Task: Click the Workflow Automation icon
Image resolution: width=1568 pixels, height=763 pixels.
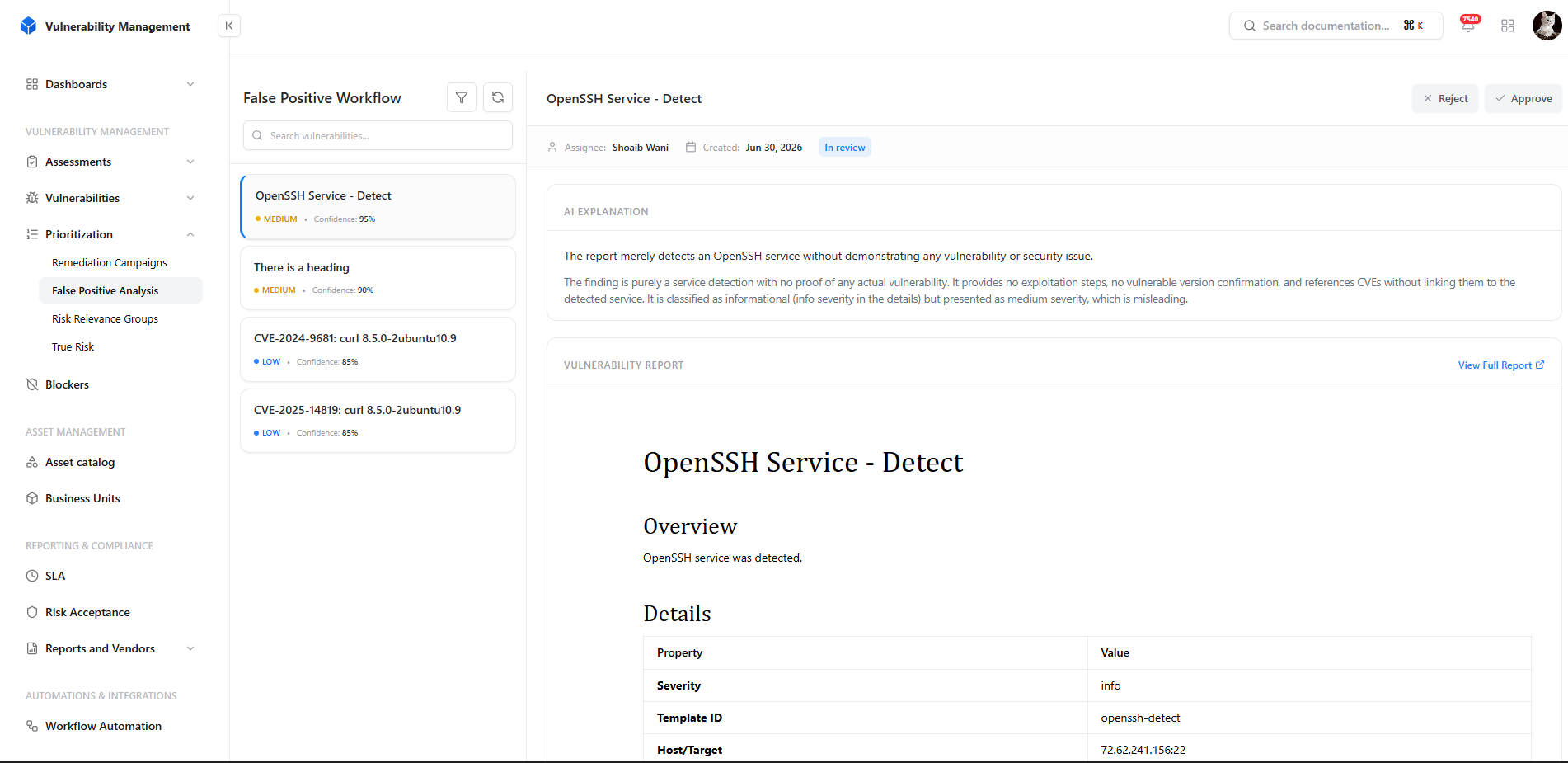Action: 32,726
